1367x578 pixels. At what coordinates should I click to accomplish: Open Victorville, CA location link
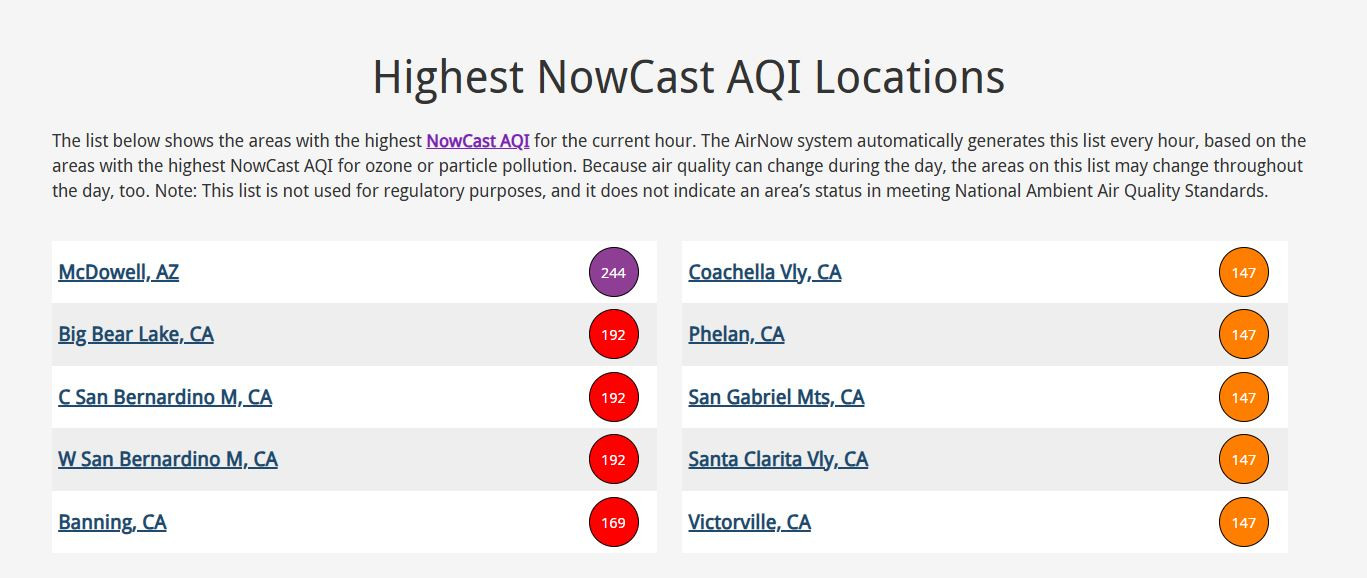click(x=749, y=522)
